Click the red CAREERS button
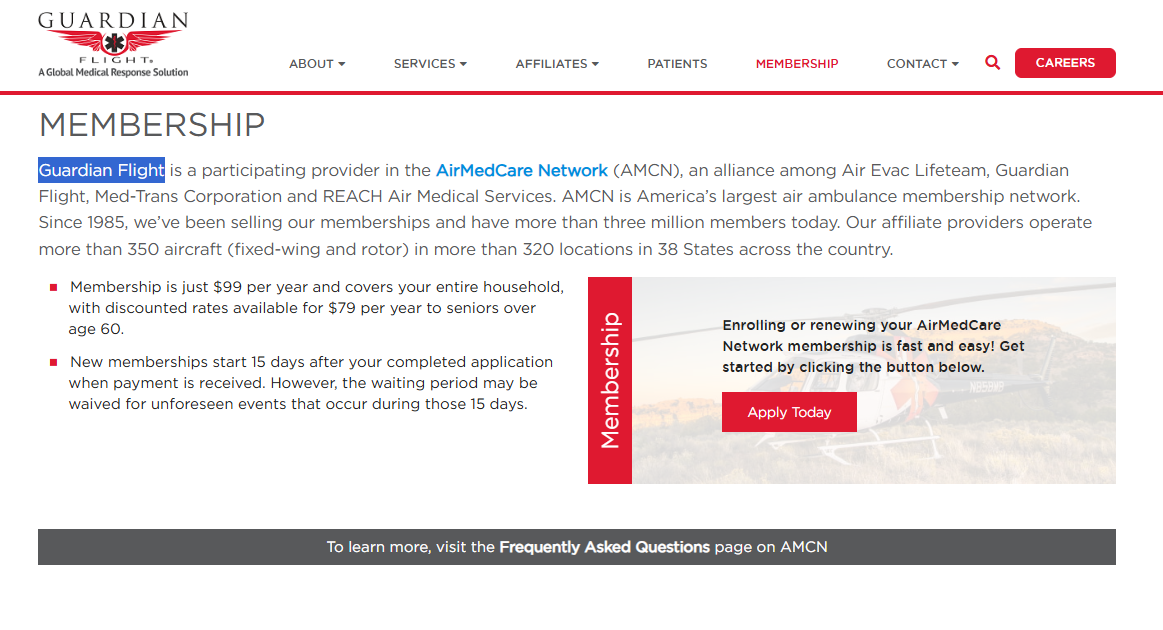The width and height of the screenshot is (1163, 630). (1065, 63)
